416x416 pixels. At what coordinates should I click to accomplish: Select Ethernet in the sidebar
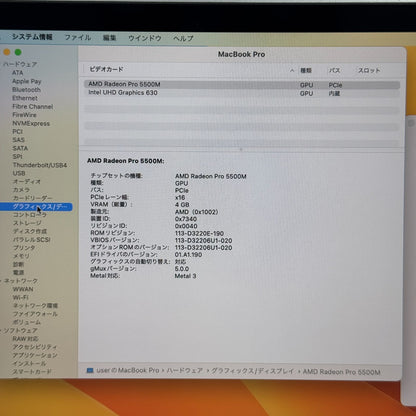point(25,98)
